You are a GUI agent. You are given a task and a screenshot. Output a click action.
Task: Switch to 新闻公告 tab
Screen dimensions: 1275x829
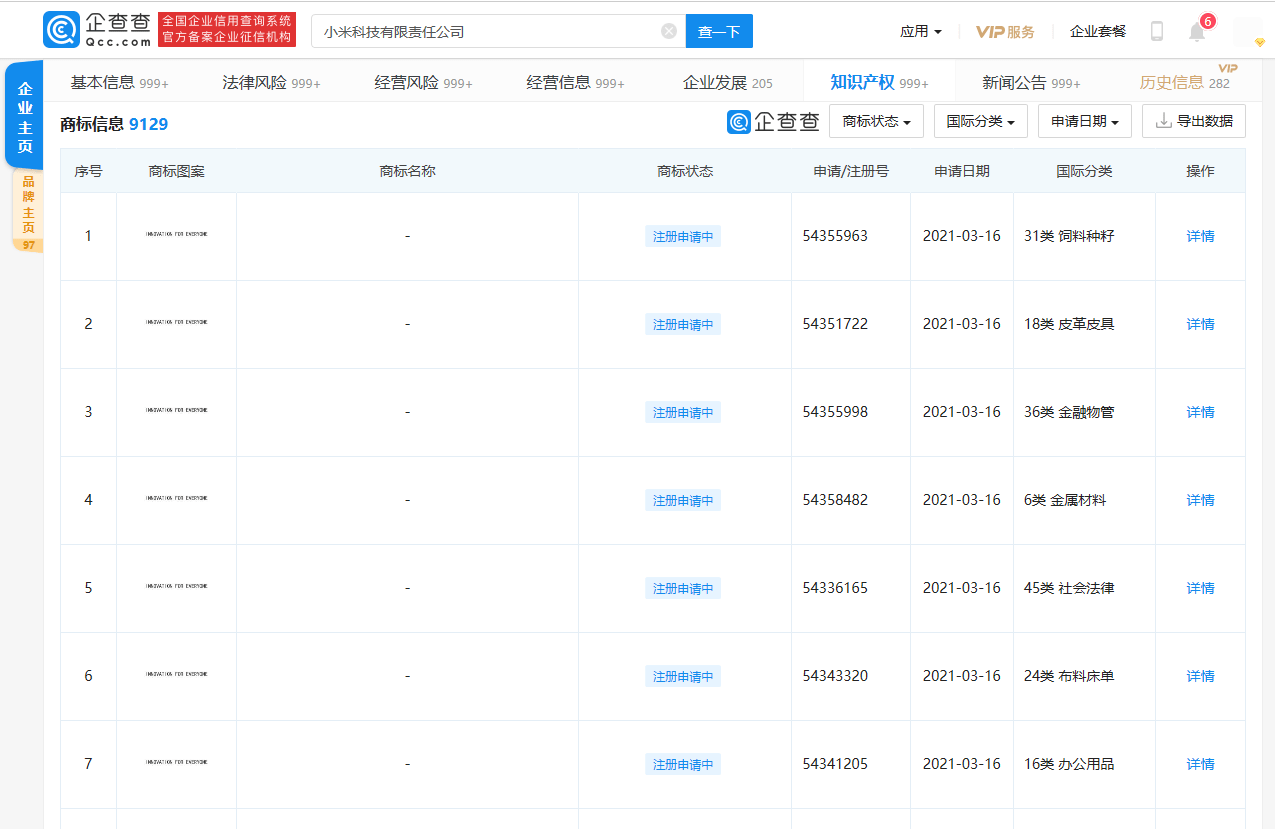(x=1031, y=82)
